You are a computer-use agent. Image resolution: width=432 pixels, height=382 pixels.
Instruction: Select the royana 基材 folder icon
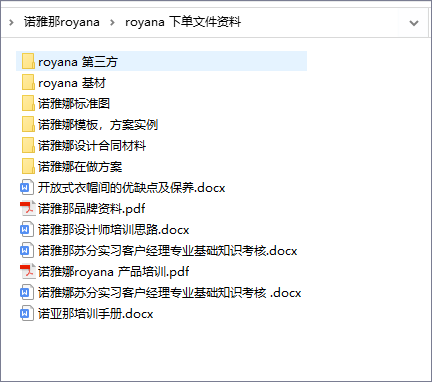coord(28,82)
